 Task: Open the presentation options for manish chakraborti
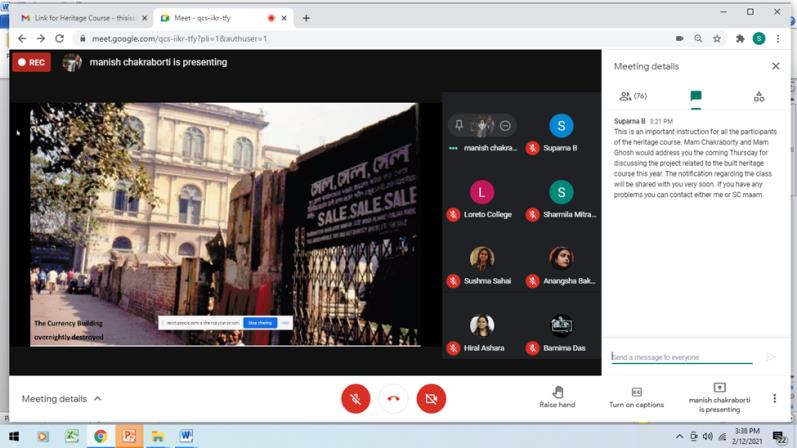click(719, 397)
